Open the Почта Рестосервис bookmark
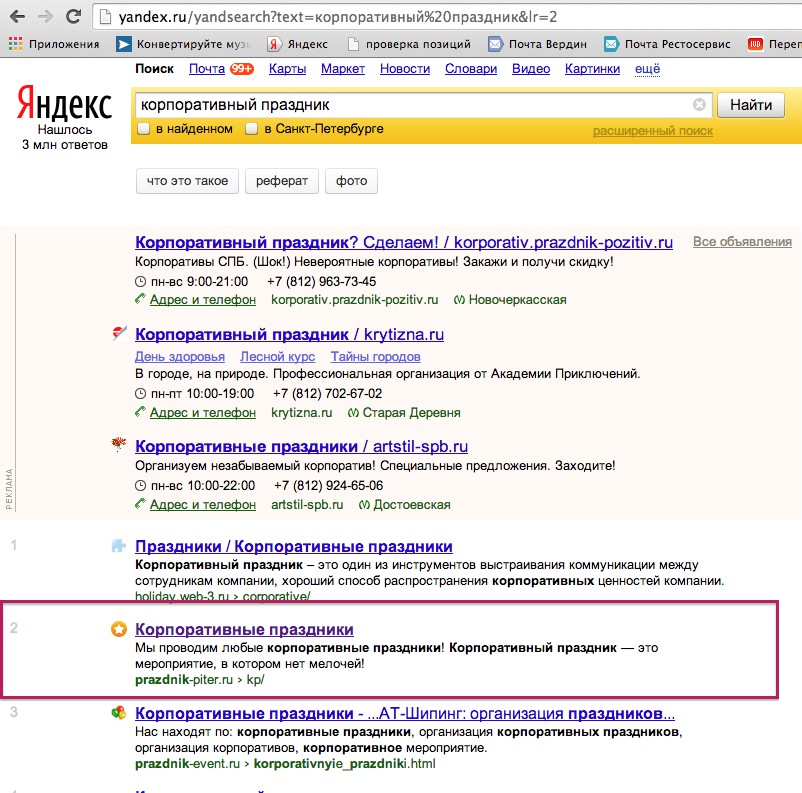802x793 pixels. [667, 44]
